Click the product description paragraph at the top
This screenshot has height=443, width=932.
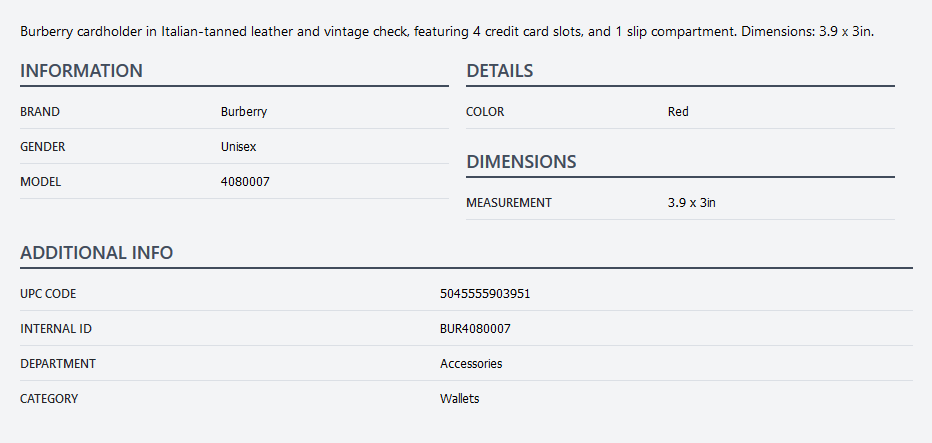(x=447, y=32)
